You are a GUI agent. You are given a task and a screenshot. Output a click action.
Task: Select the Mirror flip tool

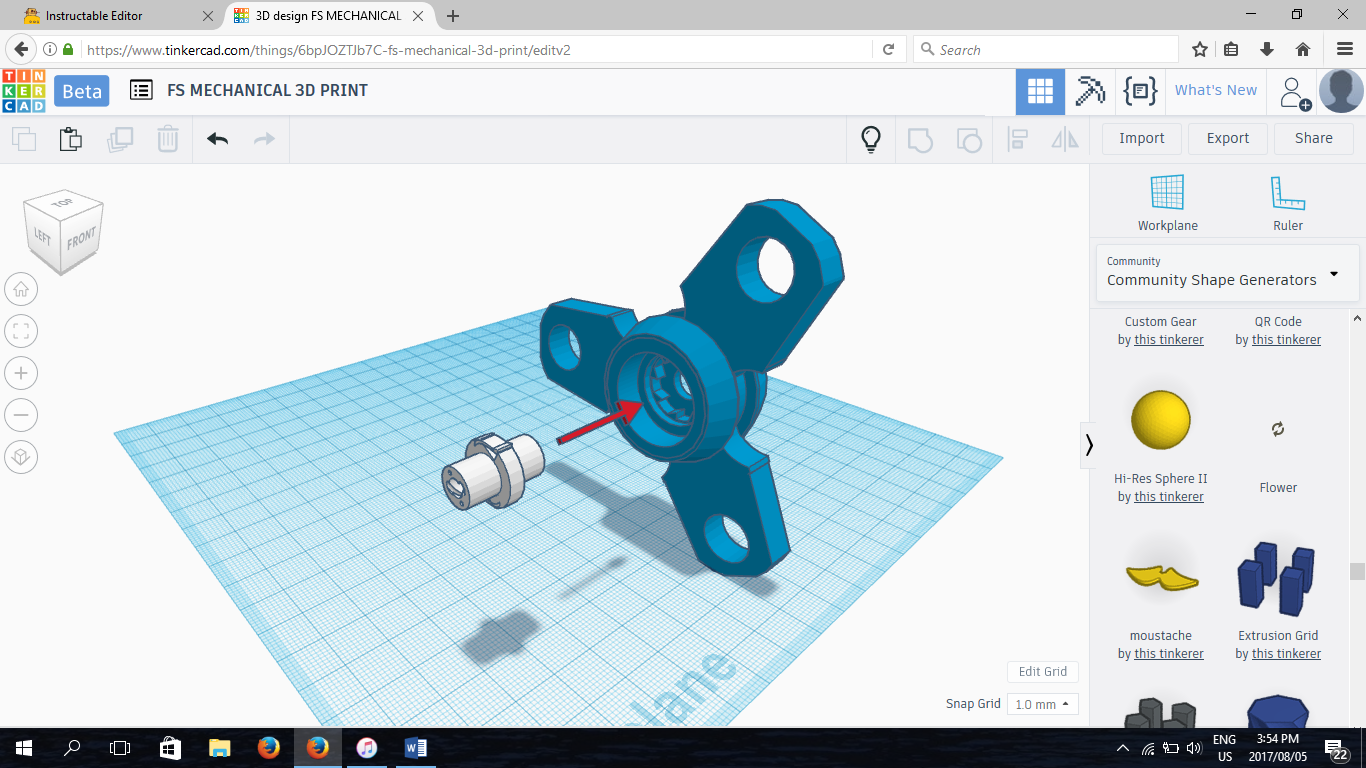(1063, 140)
